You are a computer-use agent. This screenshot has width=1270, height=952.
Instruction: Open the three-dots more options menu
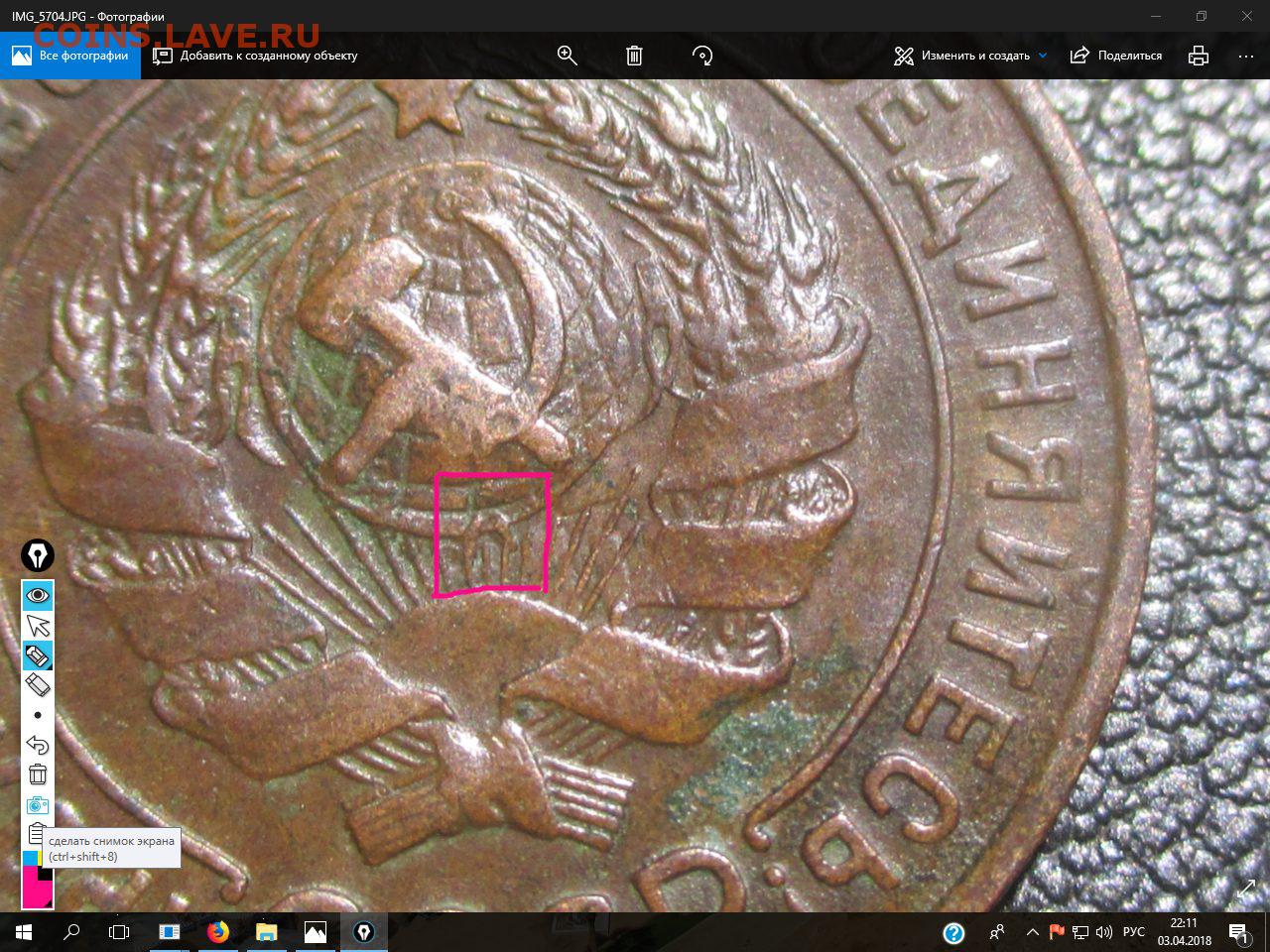click(1246, 57)
